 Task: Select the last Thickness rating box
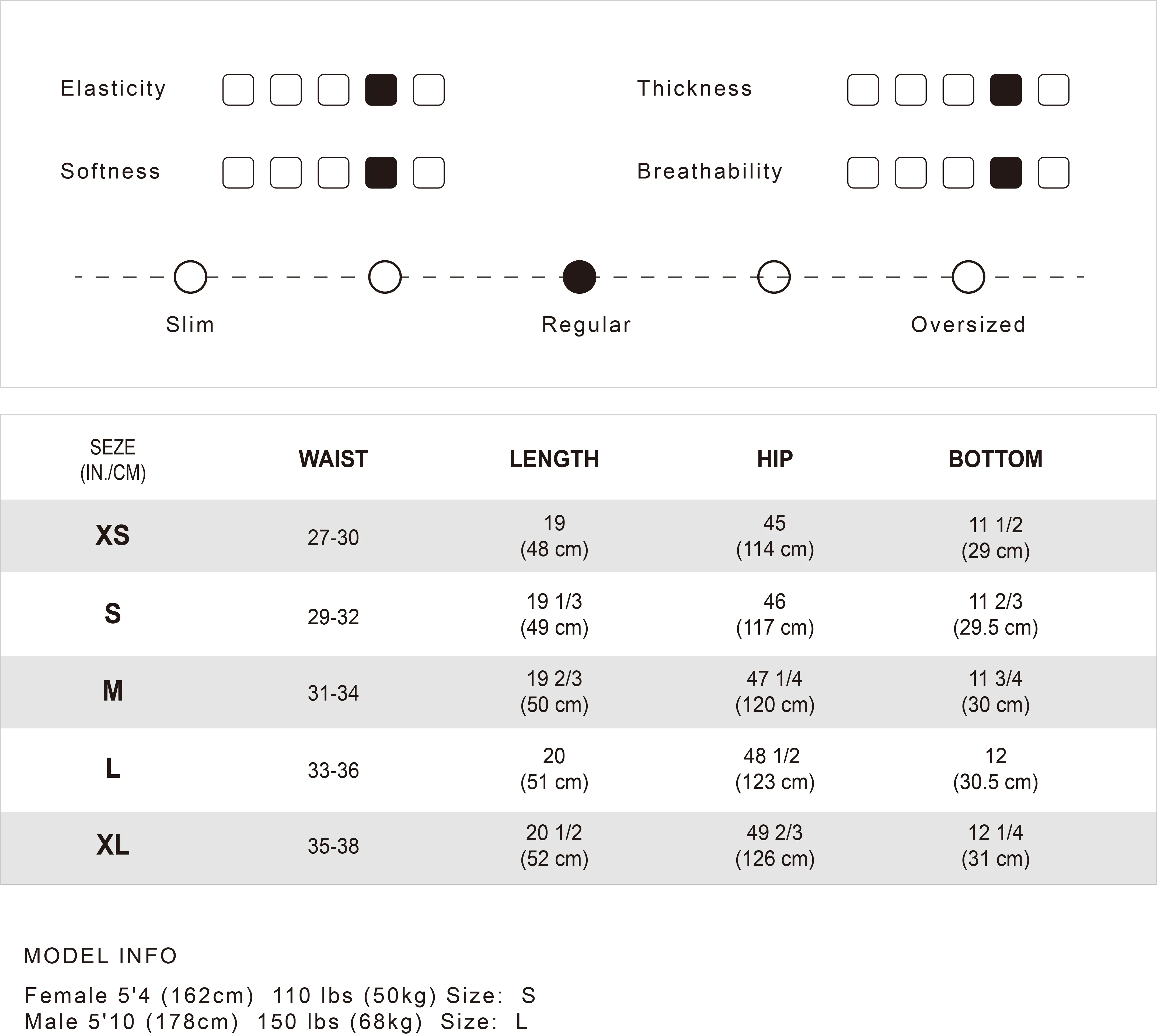point(1053,90)
